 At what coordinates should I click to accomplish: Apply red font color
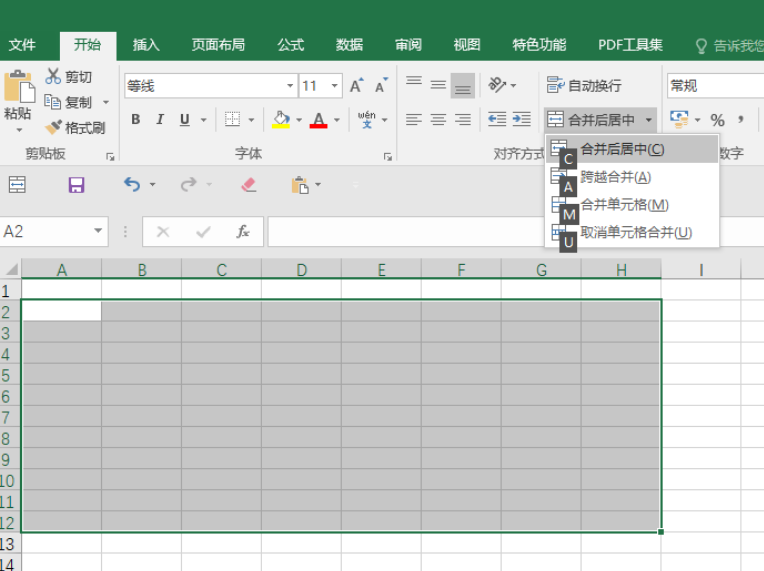(319, 119)
